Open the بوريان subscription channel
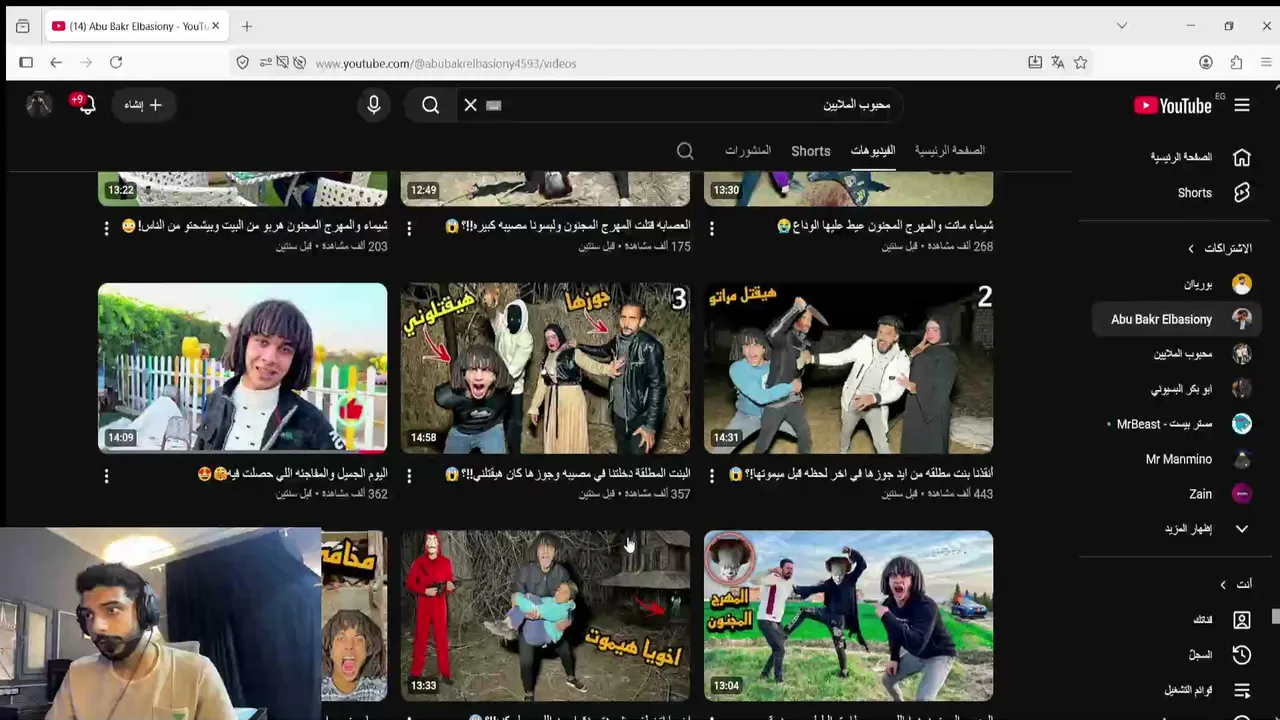 [x=1216, y=284]
